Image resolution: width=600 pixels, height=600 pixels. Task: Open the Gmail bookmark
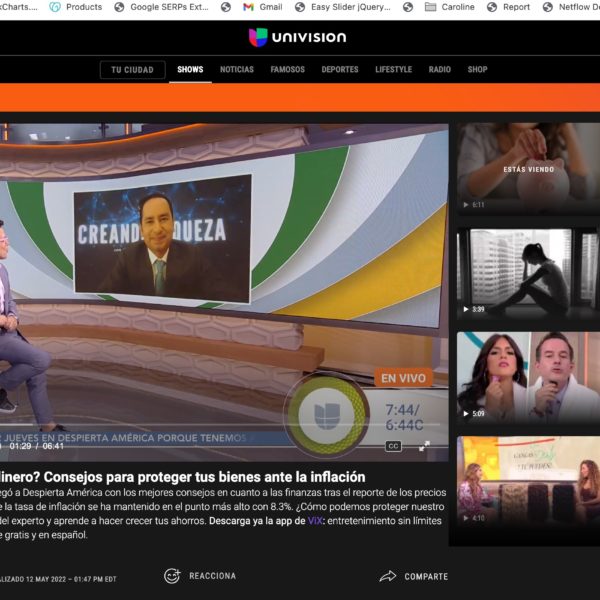click(x=263, y=7)
